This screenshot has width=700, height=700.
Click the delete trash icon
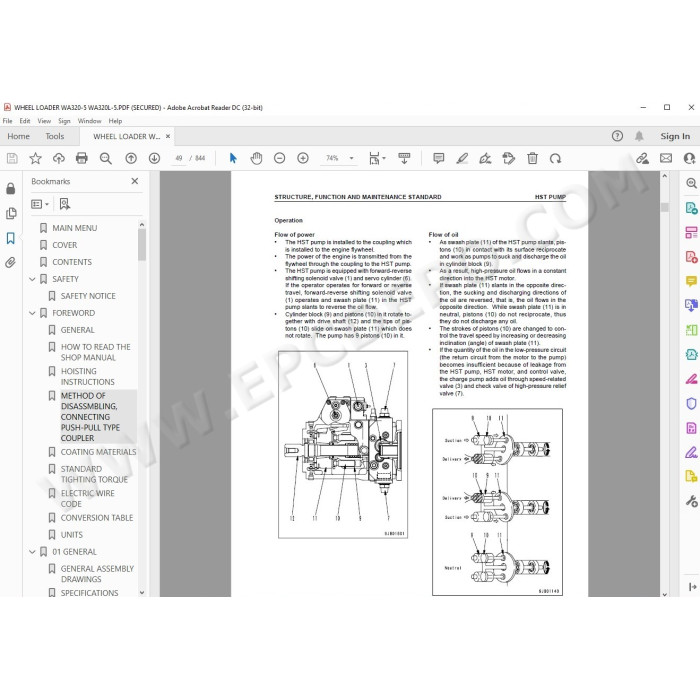(532, 158)
